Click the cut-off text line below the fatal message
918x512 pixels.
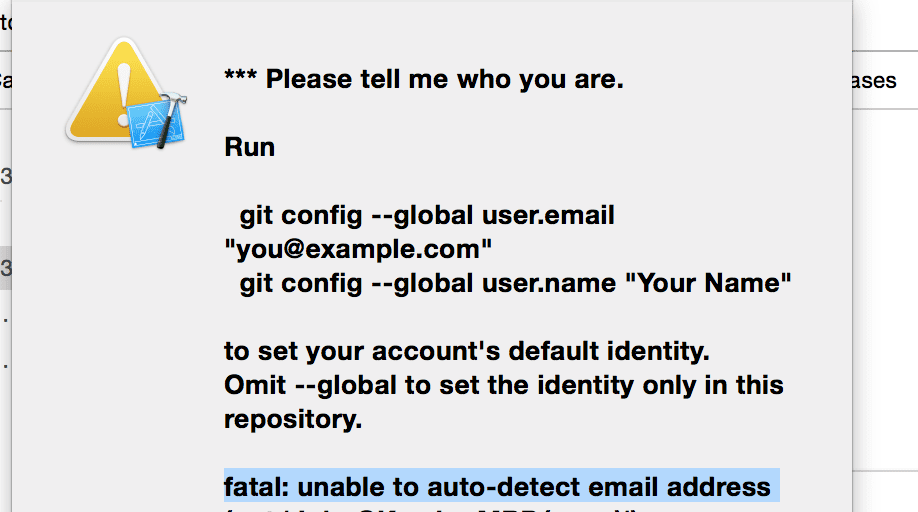(430, 508)
